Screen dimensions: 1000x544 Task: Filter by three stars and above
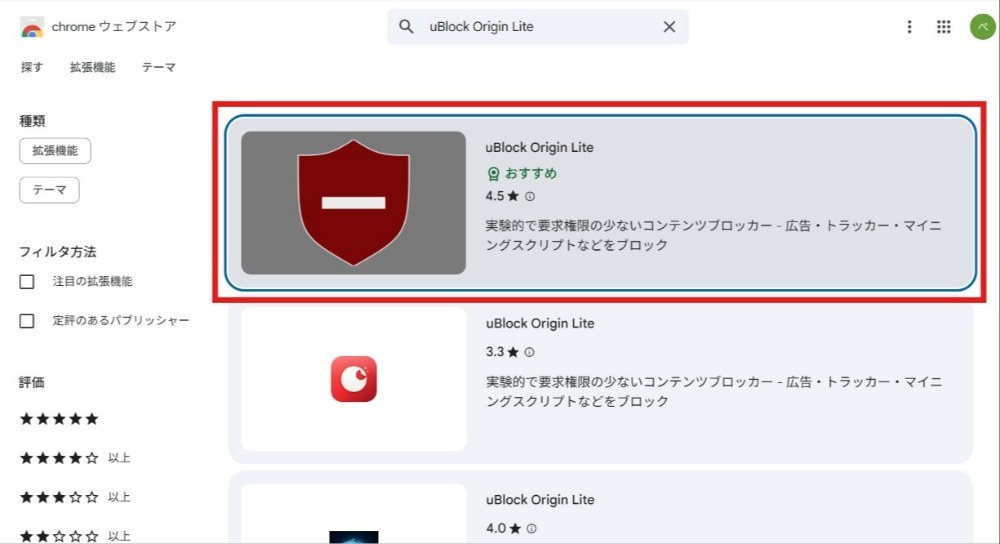coord(75,497)
